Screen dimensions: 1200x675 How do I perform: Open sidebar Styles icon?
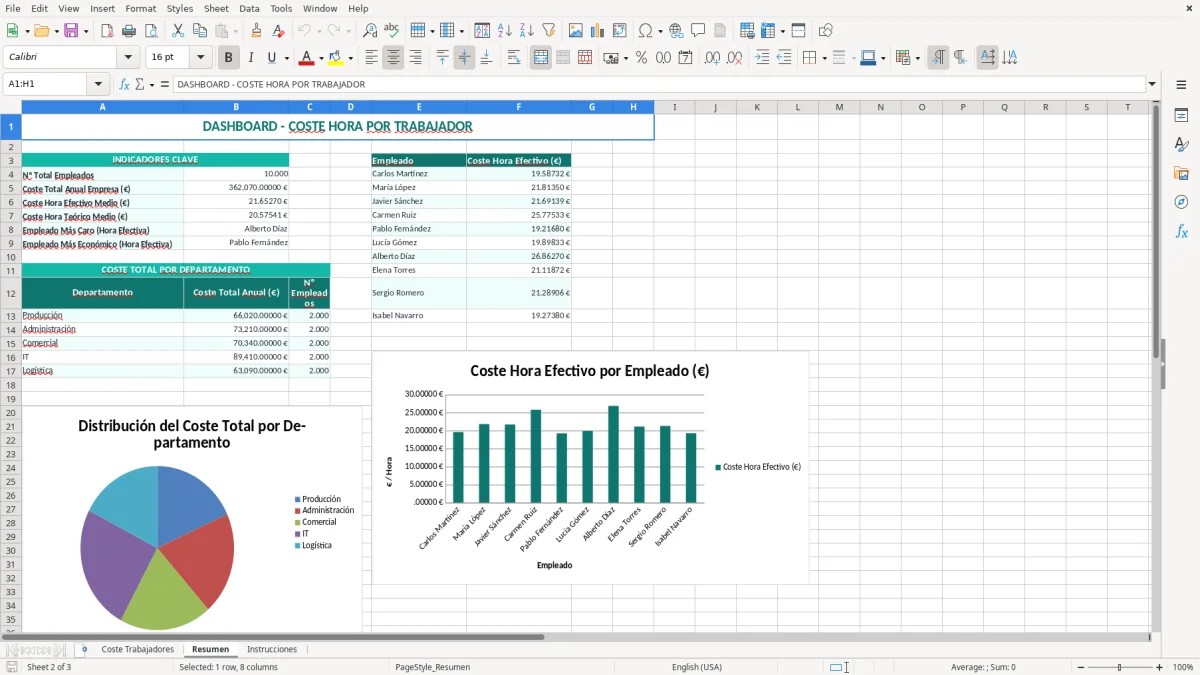[1181, 145]
